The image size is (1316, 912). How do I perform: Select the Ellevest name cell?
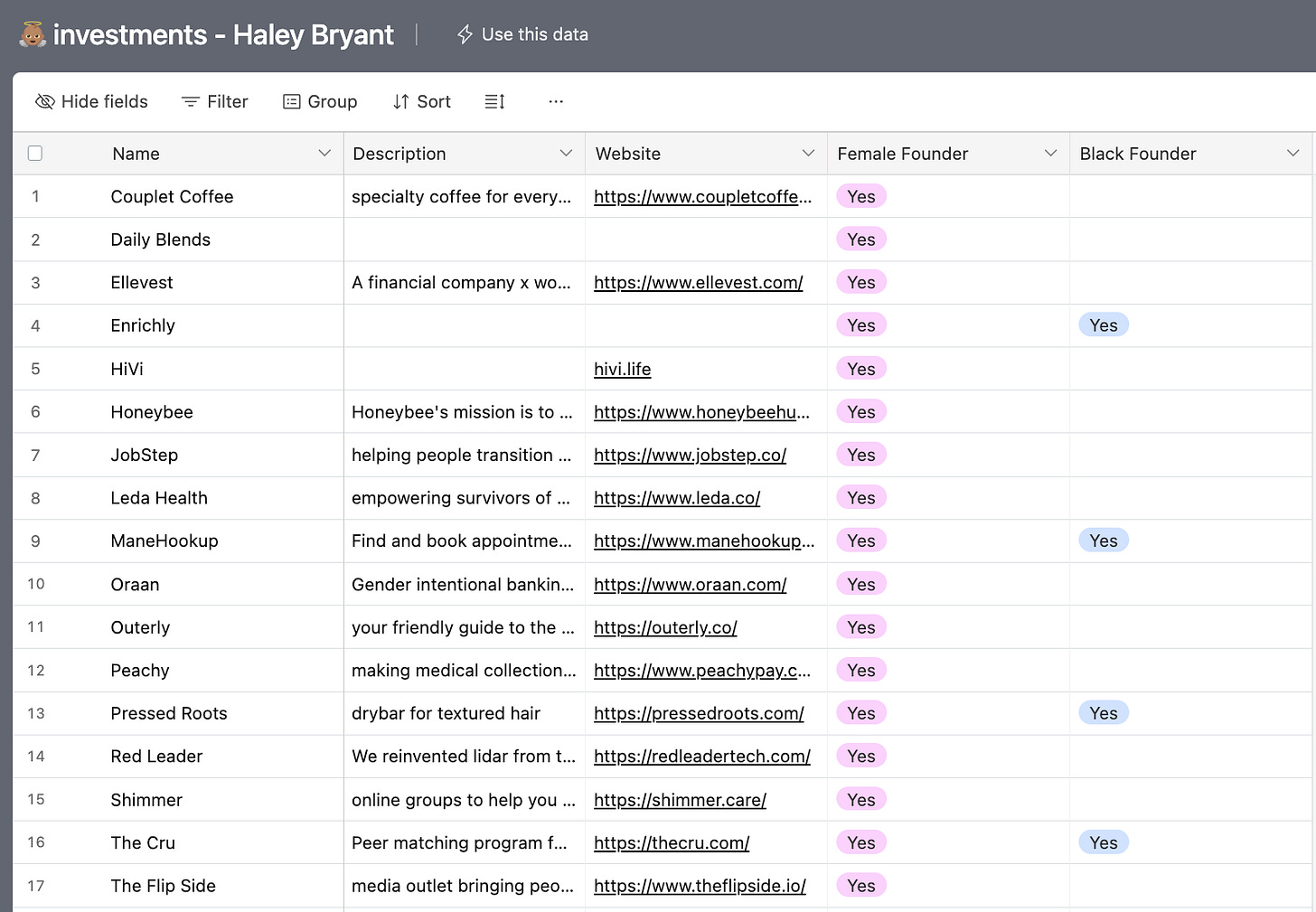223,282
